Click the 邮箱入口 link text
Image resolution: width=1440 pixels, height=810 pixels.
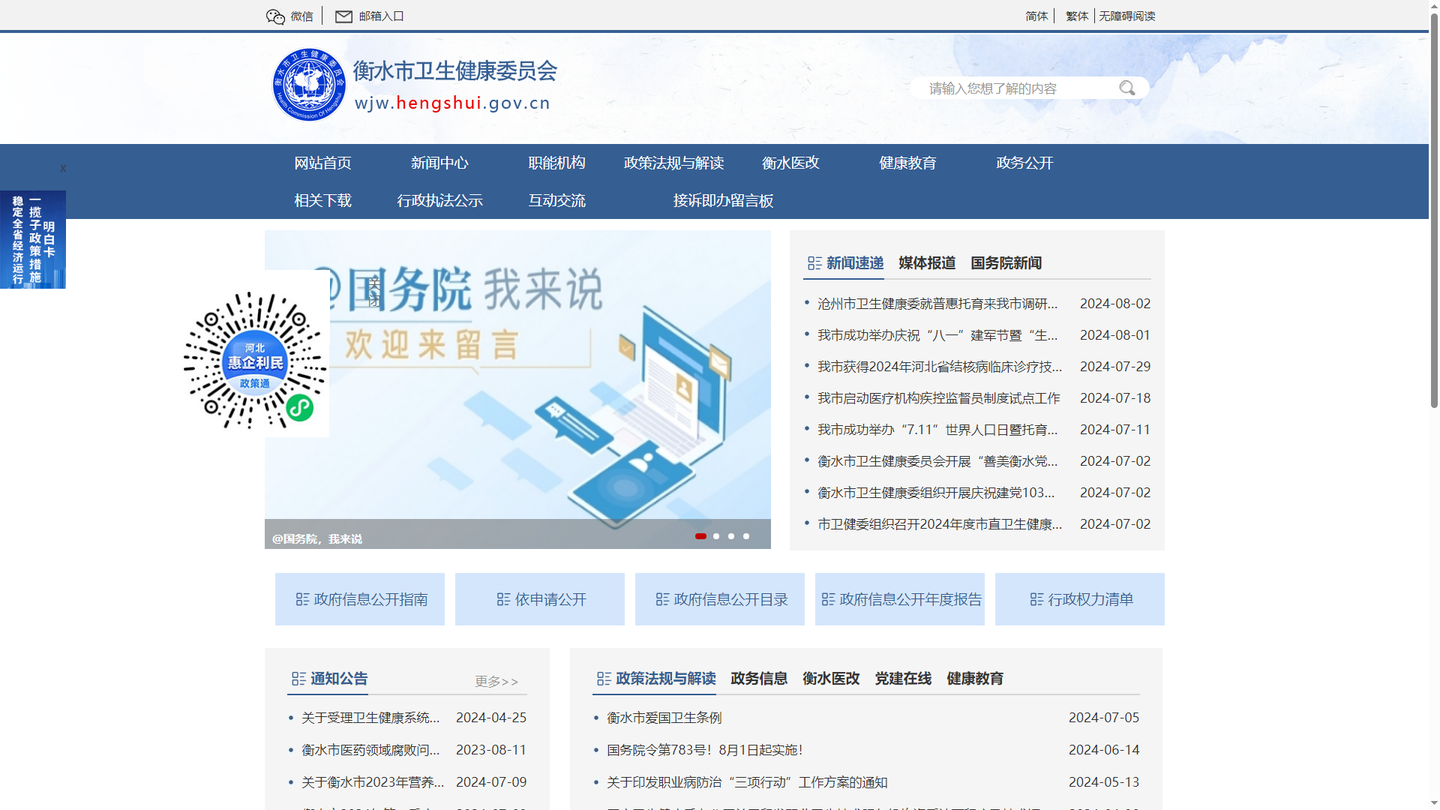[381, 16]
